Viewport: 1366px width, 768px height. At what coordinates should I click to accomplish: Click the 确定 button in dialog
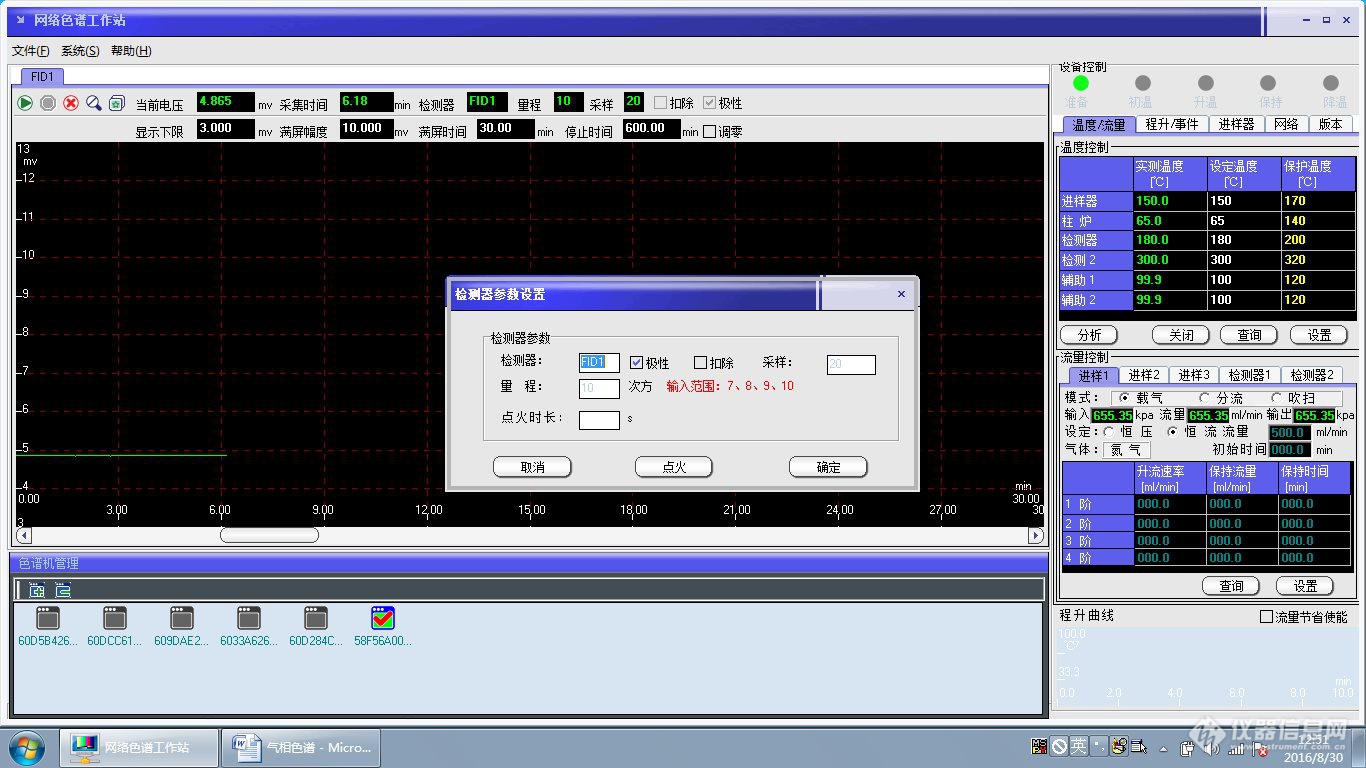pyautogui.click(x=828, y=467)
